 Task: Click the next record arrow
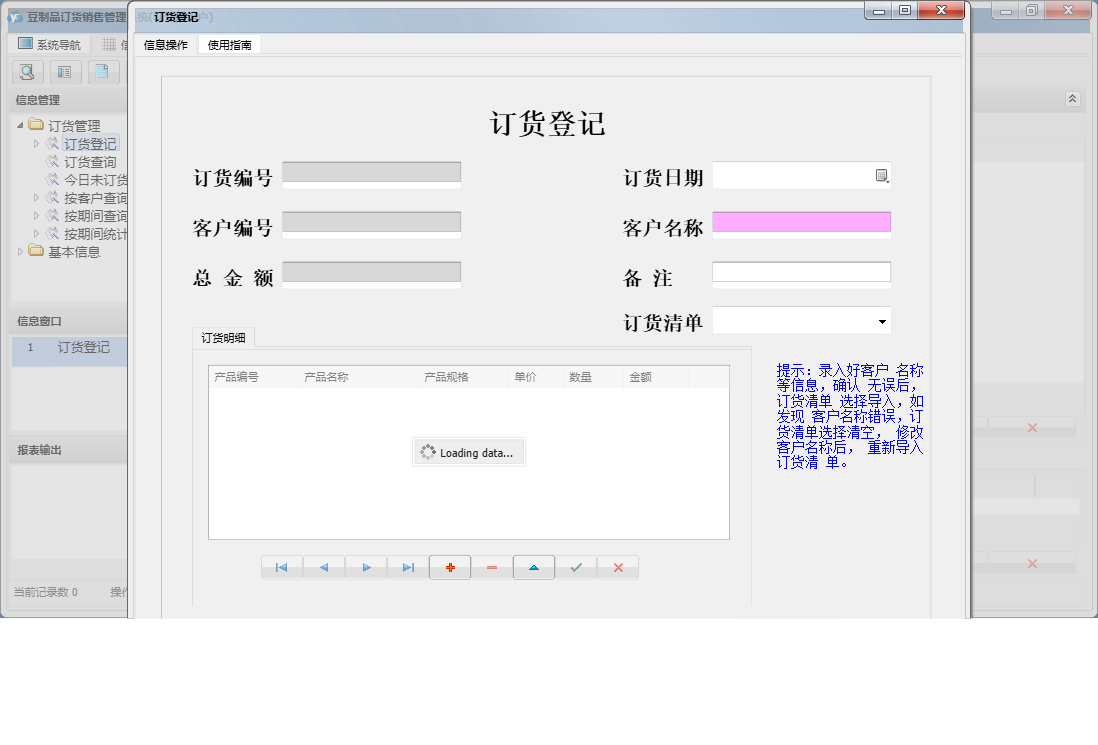coord(366,568)
